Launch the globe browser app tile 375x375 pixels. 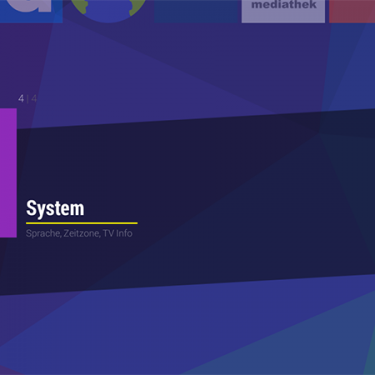coord(108,11)
